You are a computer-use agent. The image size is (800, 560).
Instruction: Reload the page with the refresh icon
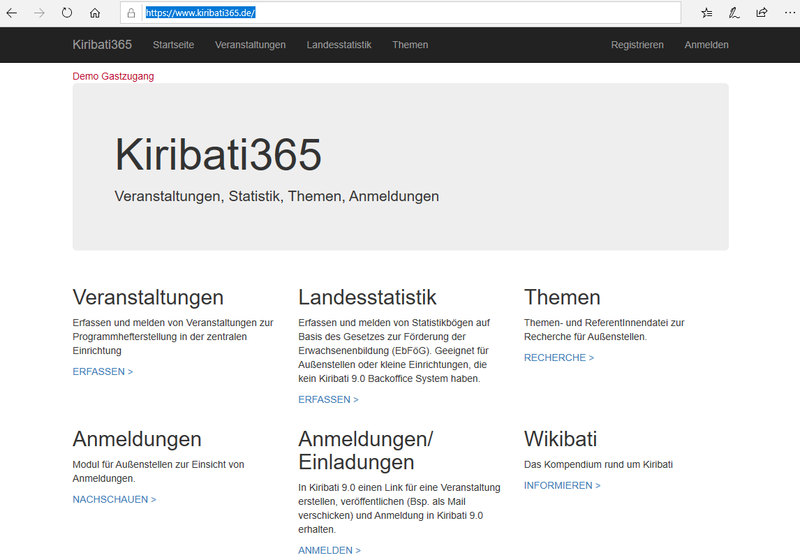tap(67, 13)
